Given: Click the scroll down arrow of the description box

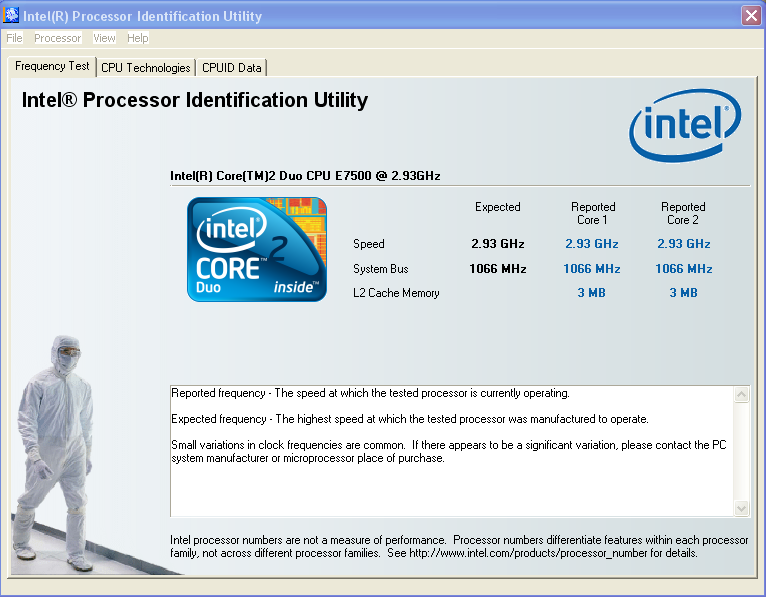Looking at the screenshot, I should coord(741,508).
